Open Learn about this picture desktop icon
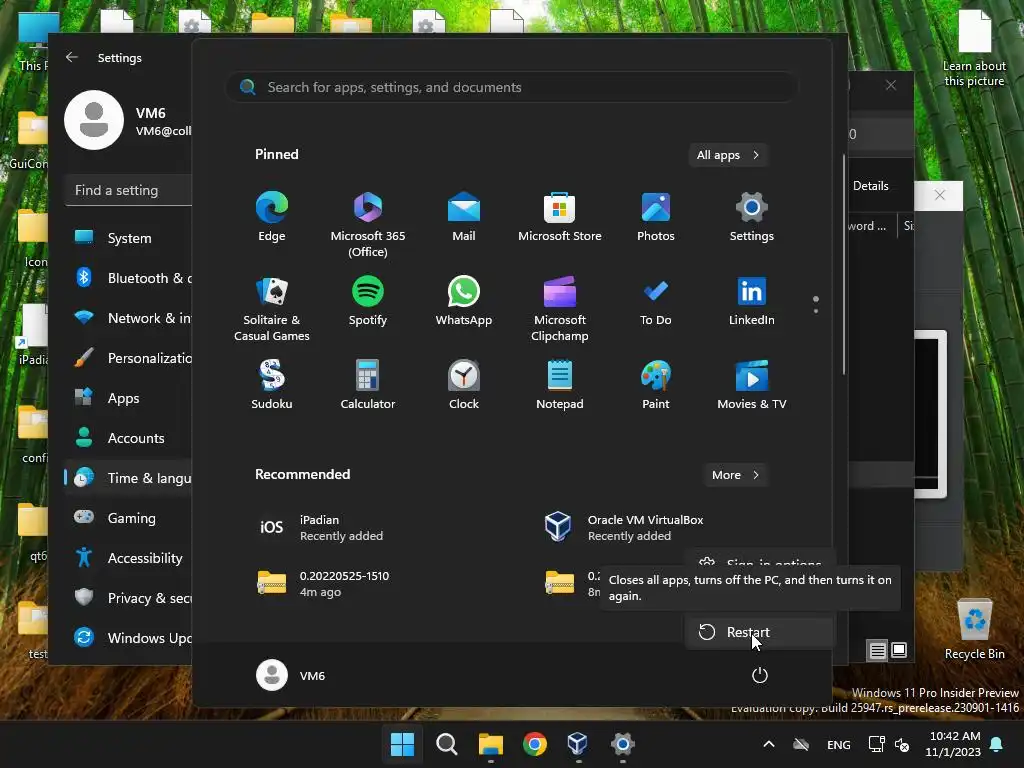 point(974,48)
